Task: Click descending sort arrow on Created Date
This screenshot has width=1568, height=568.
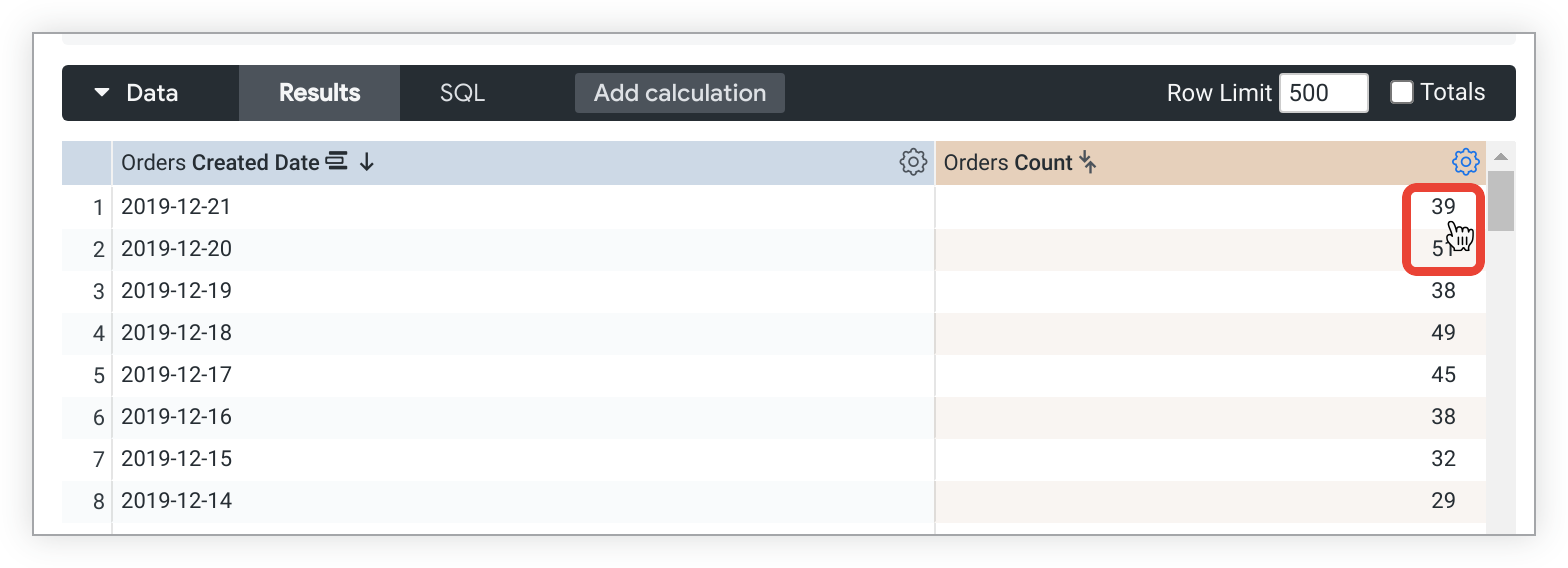Action: tap(367, 162)
